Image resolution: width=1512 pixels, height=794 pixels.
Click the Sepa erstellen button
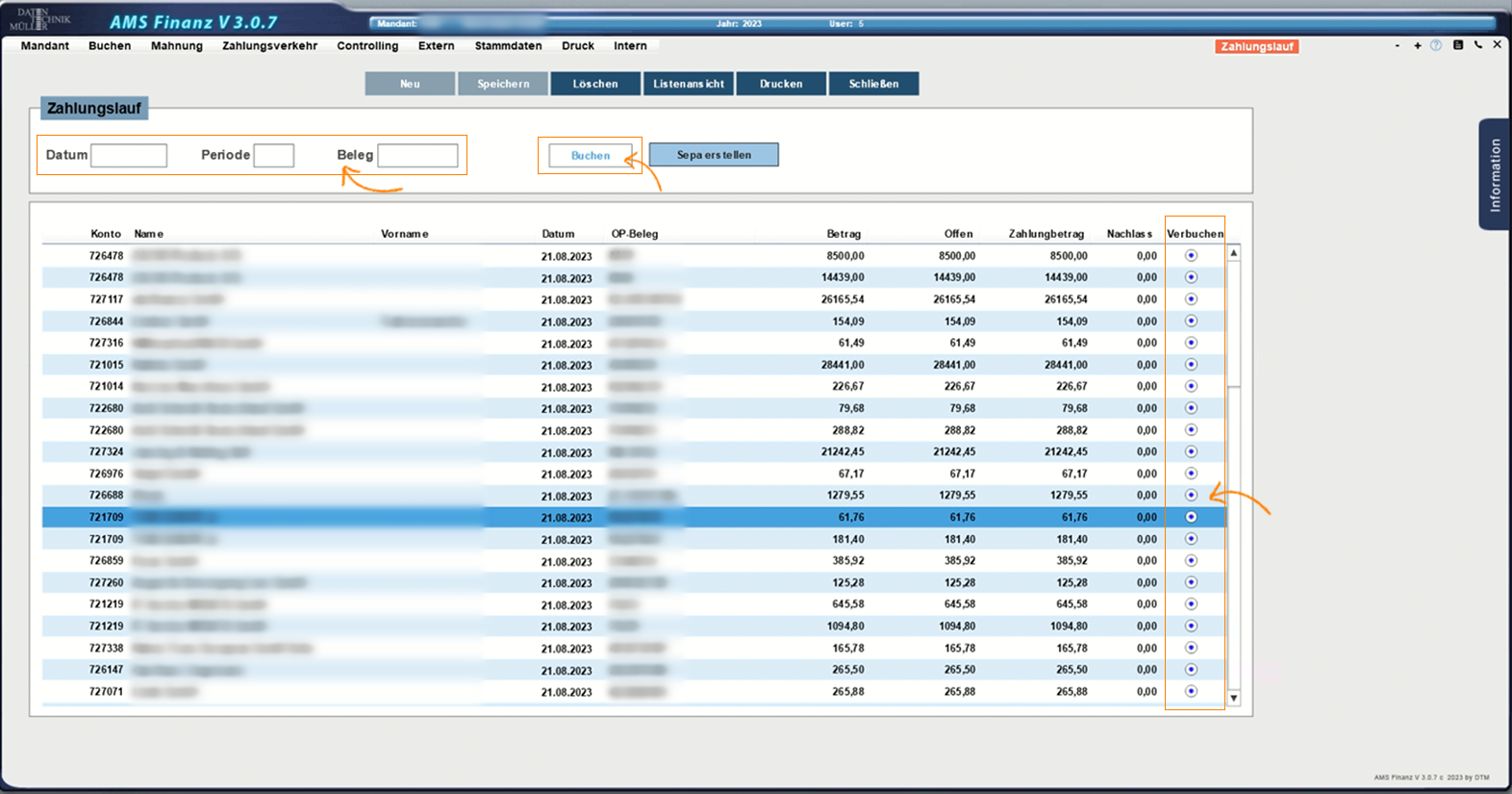point(714,155)
